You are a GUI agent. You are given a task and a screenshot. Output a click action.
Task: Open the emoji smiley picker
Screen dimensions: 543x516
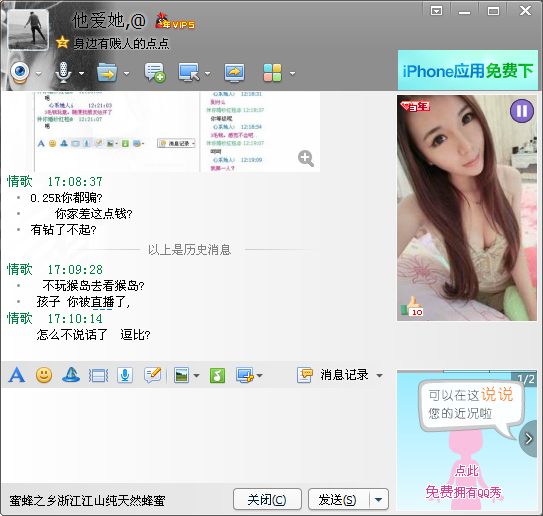[44, 375]
